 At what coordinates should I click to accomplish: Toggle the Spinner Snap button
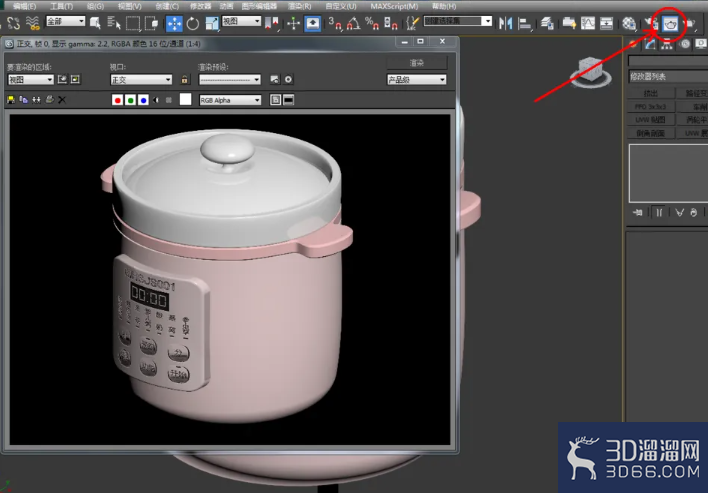tap(390, 23)
